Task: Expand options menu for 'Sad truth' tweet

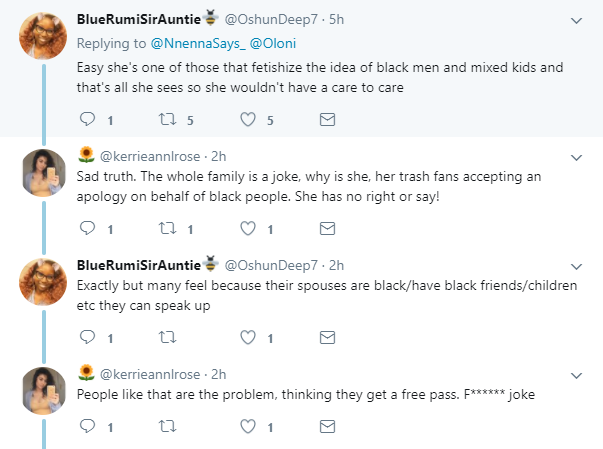Action: pyautogui.click(x=576, y=158)
